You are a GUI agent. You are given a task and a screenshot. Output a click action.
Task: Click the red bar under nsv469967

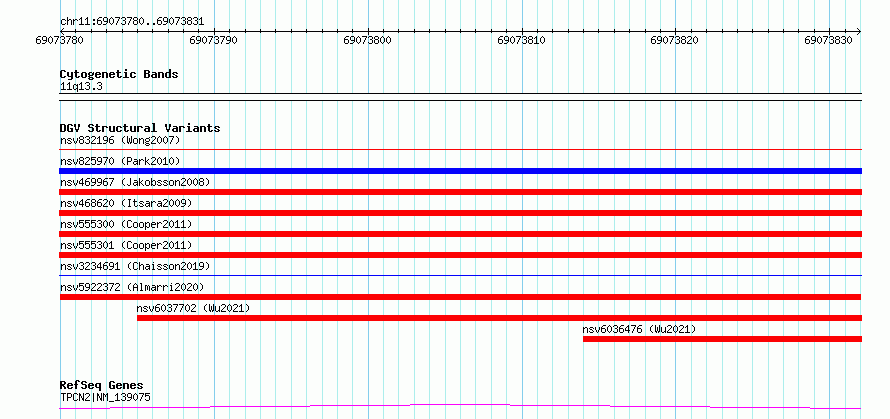(460, 192)
